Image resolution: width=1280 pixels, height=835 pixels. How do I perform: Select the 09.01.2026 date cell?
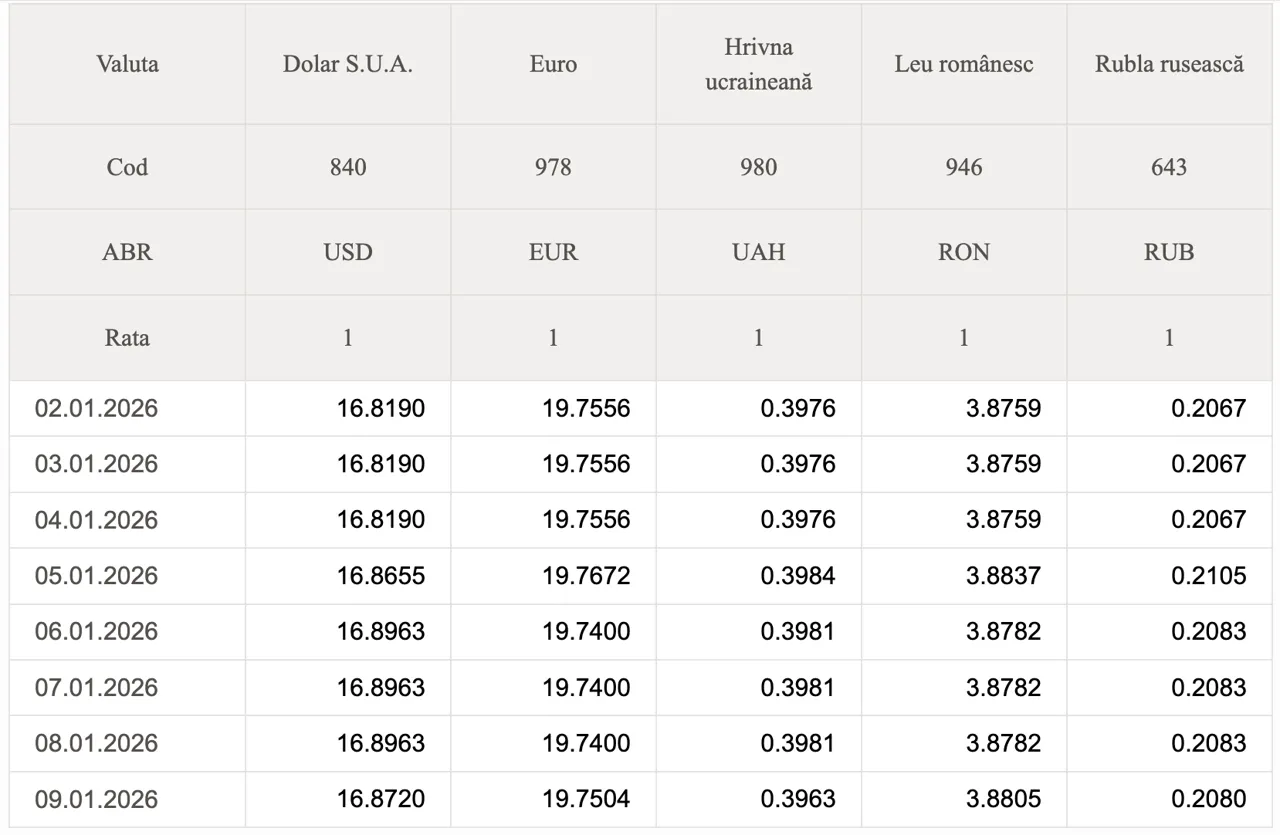pyautogui.click(x=97, y=799)
